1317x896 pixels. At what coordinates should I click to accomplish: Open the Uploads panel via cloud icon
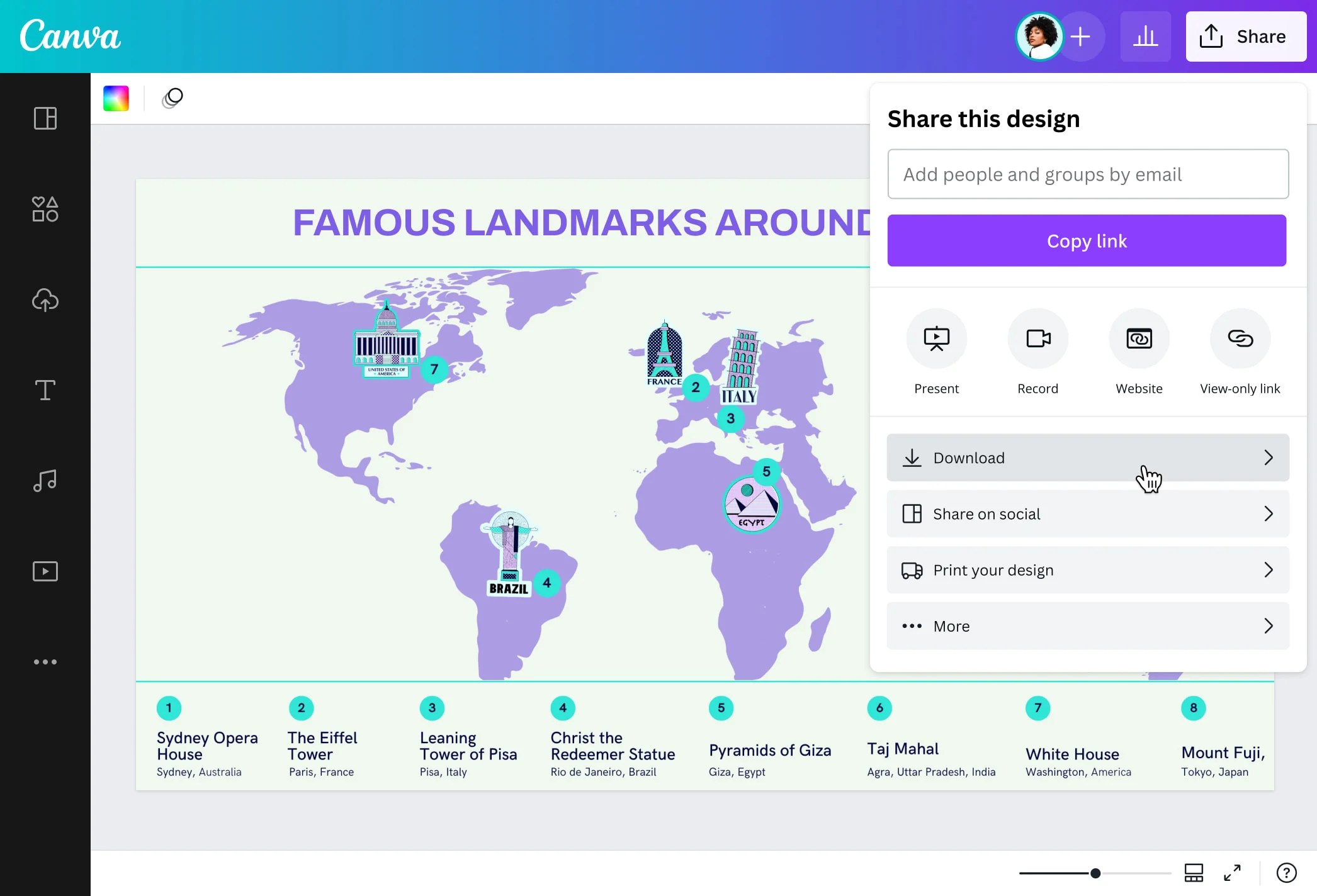45,300
